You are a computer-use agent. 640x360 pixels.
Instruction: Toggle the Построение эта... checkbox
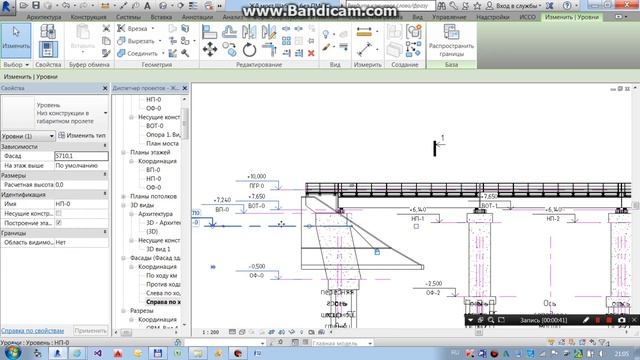tap(58, 222)
